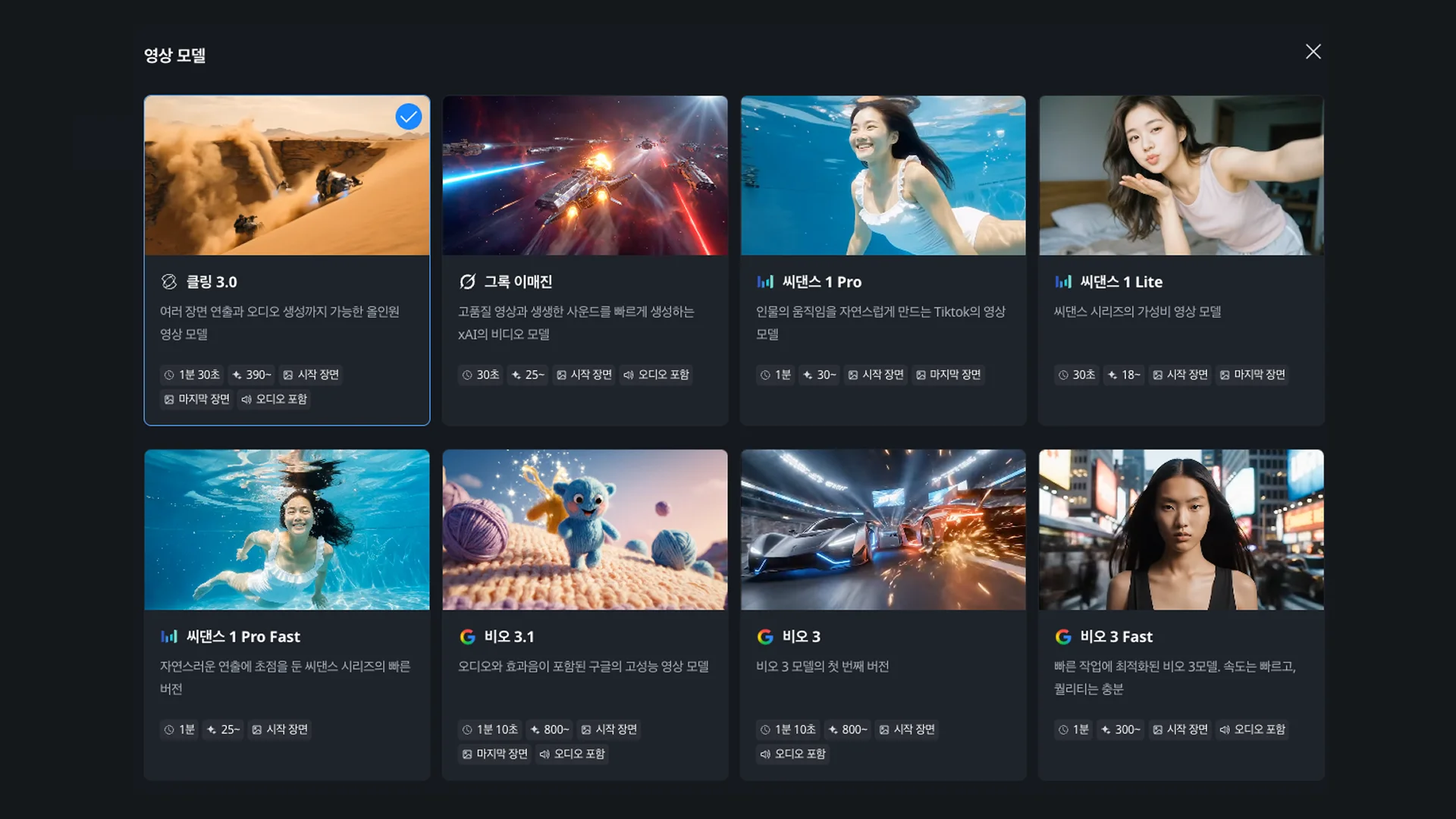
Task: Click the Seedance 1 Pro Fast logo icon
Action: [169, 637]
